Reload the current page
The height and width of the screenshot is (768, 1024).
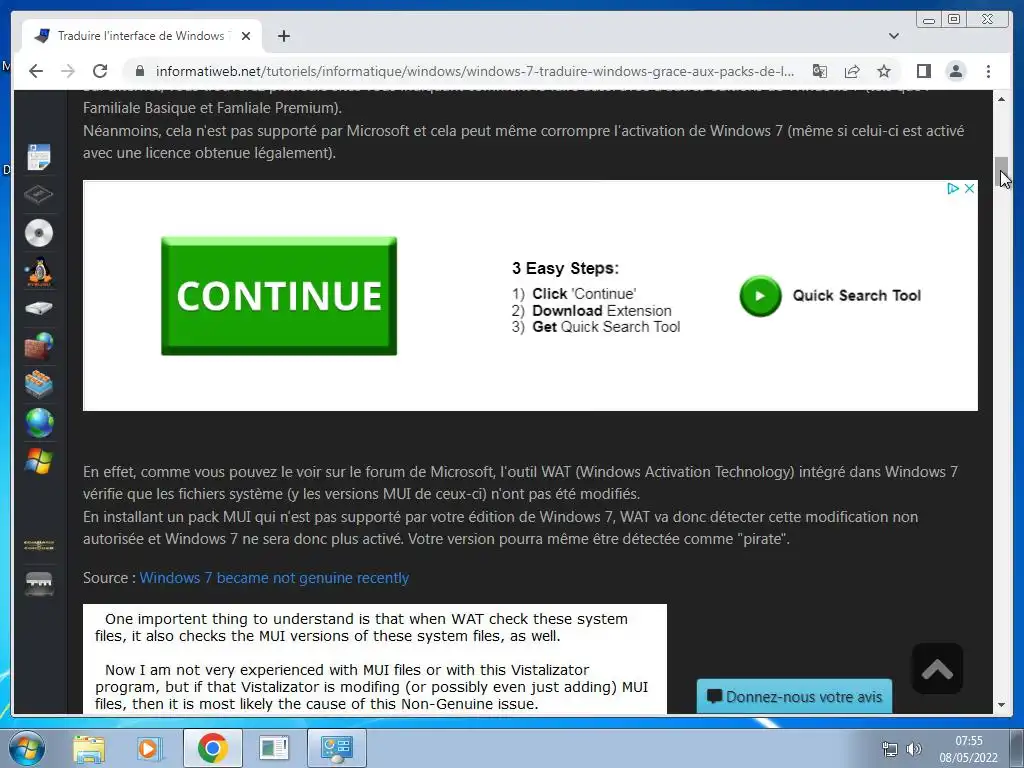100,71
